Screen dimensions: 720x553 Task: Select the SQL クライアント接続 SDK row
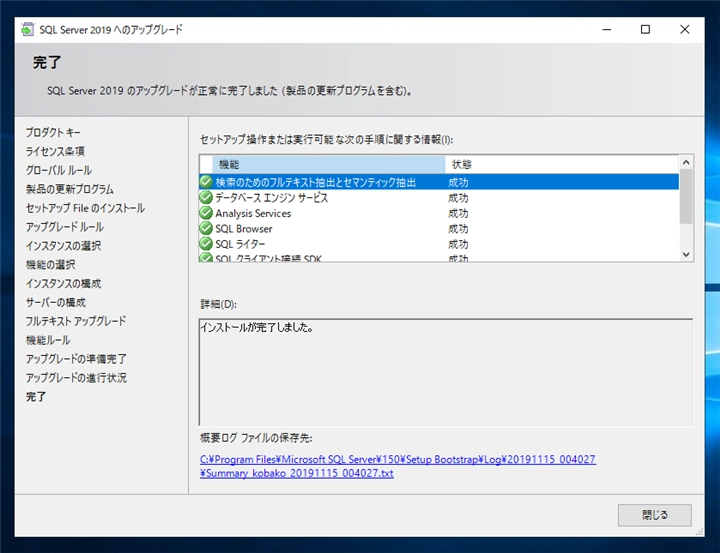439,257
